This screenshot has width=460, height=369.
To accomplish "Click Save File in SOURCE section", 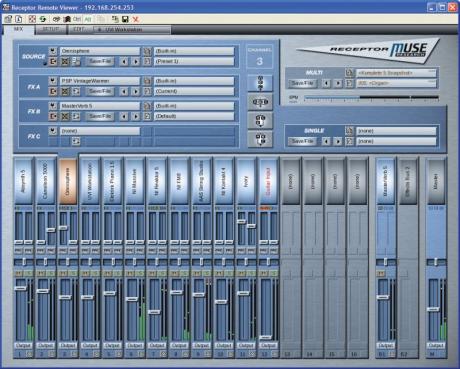I will (100, 61).
